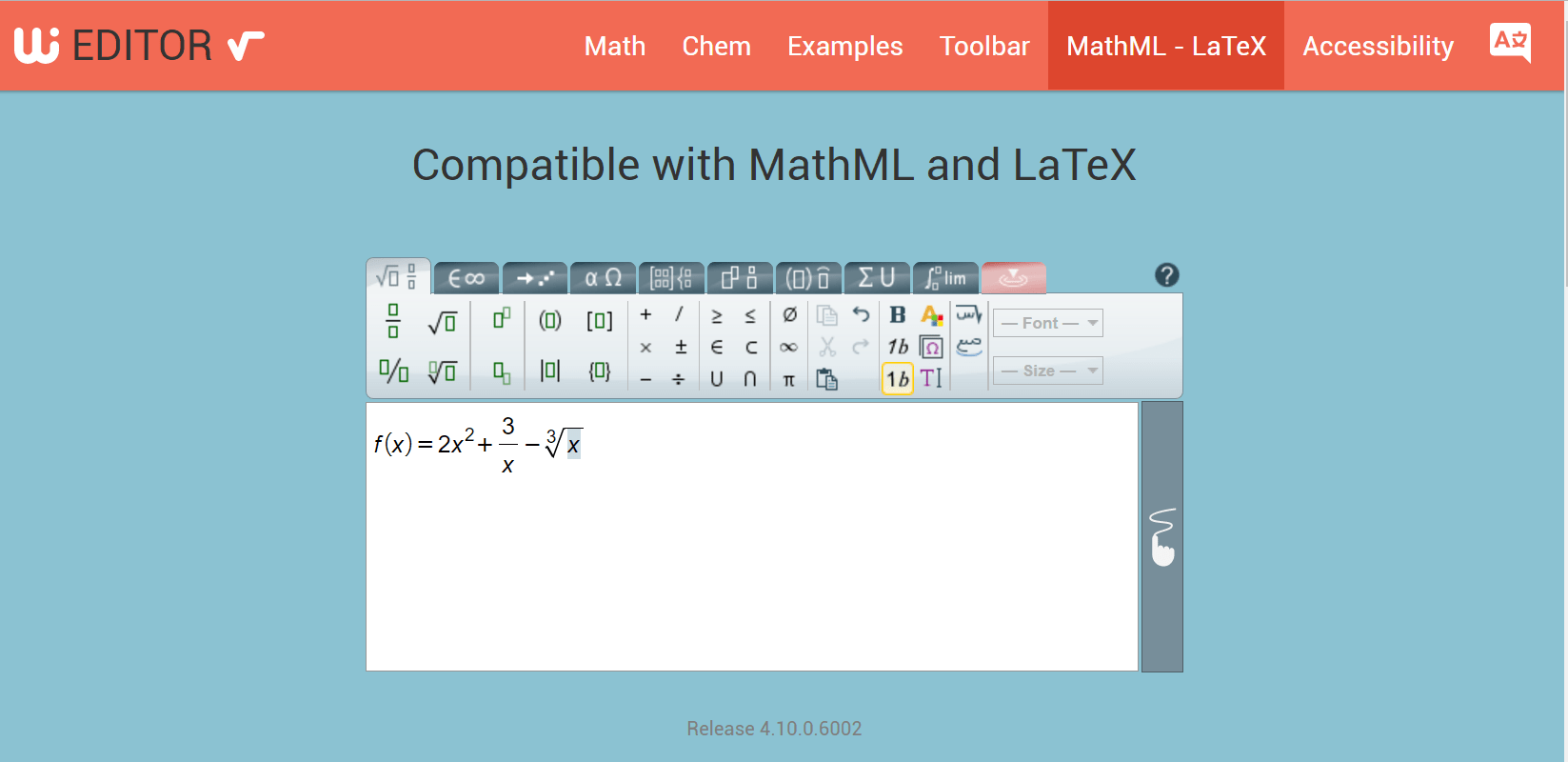Toggle italic 1b style
This screenshot has width=1568, height=762.
898,347
